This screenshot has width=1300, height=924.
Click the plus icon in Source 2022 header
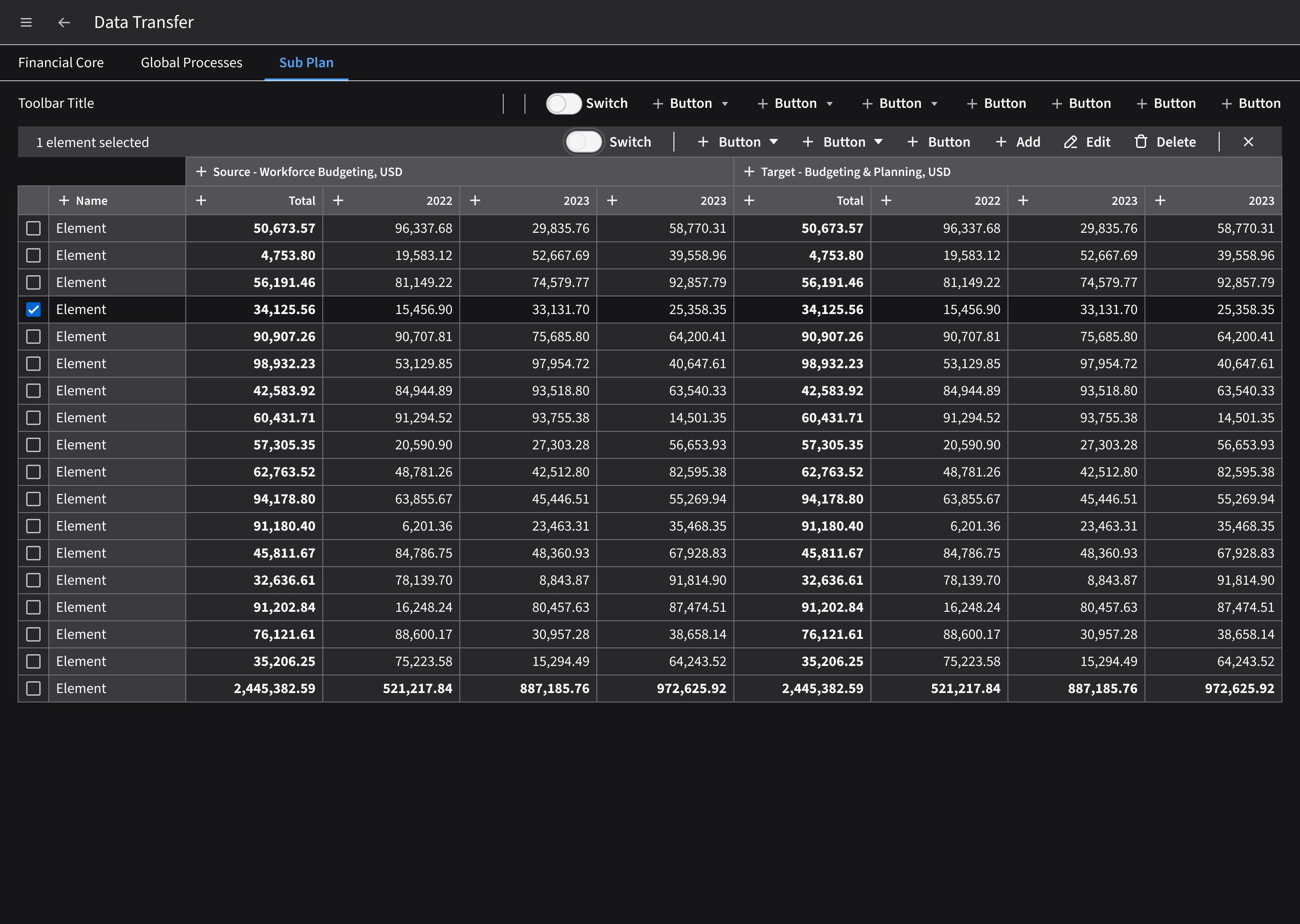(x=338, y=201)
